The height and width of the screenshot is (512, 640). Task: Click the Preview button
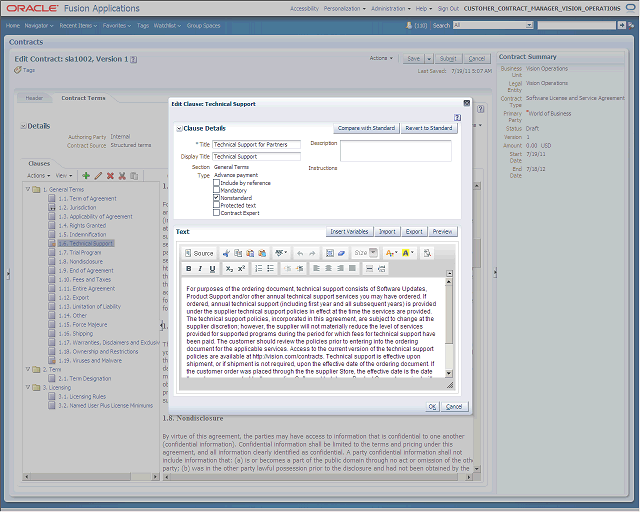442,232
